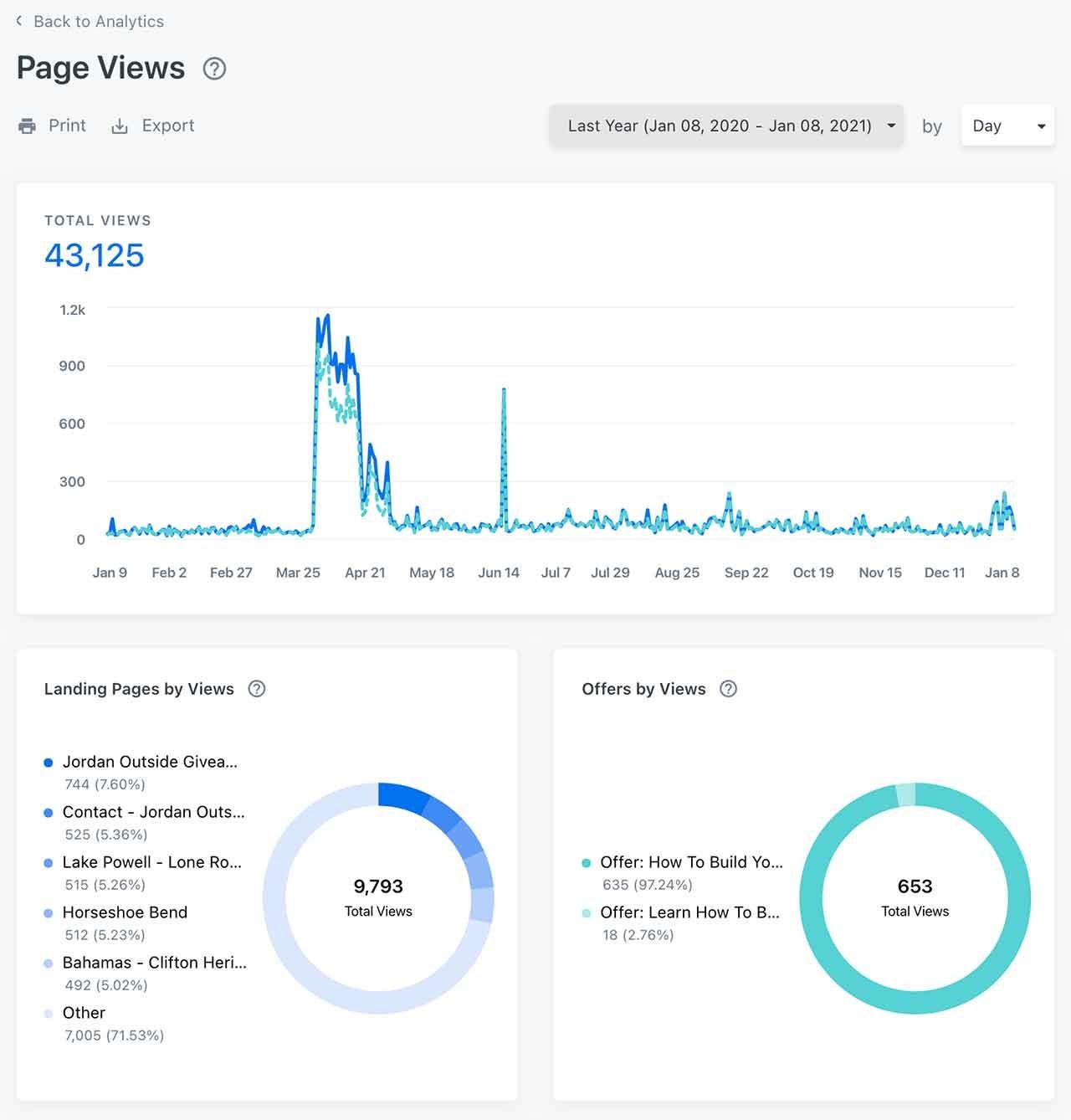Click the export download icon
Image resolution: width=1071 pixels, height=1120 pixels.
point(120,126)
